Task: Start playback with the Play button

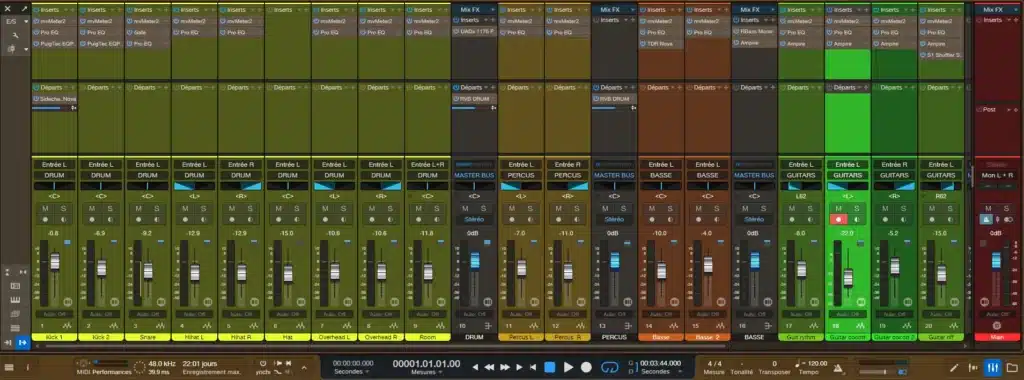Action: pos(568,368)
